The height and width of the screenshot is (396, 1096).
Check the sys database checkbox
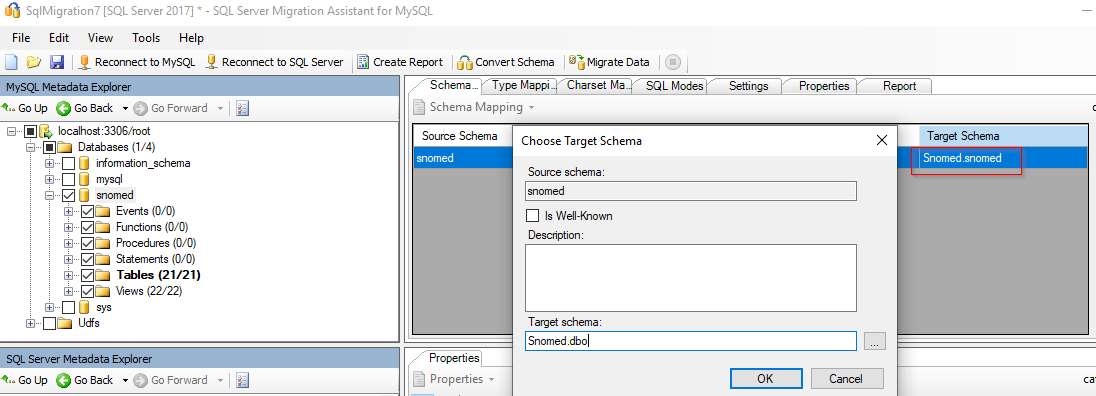pyautogui.click(x=68, y=307)
